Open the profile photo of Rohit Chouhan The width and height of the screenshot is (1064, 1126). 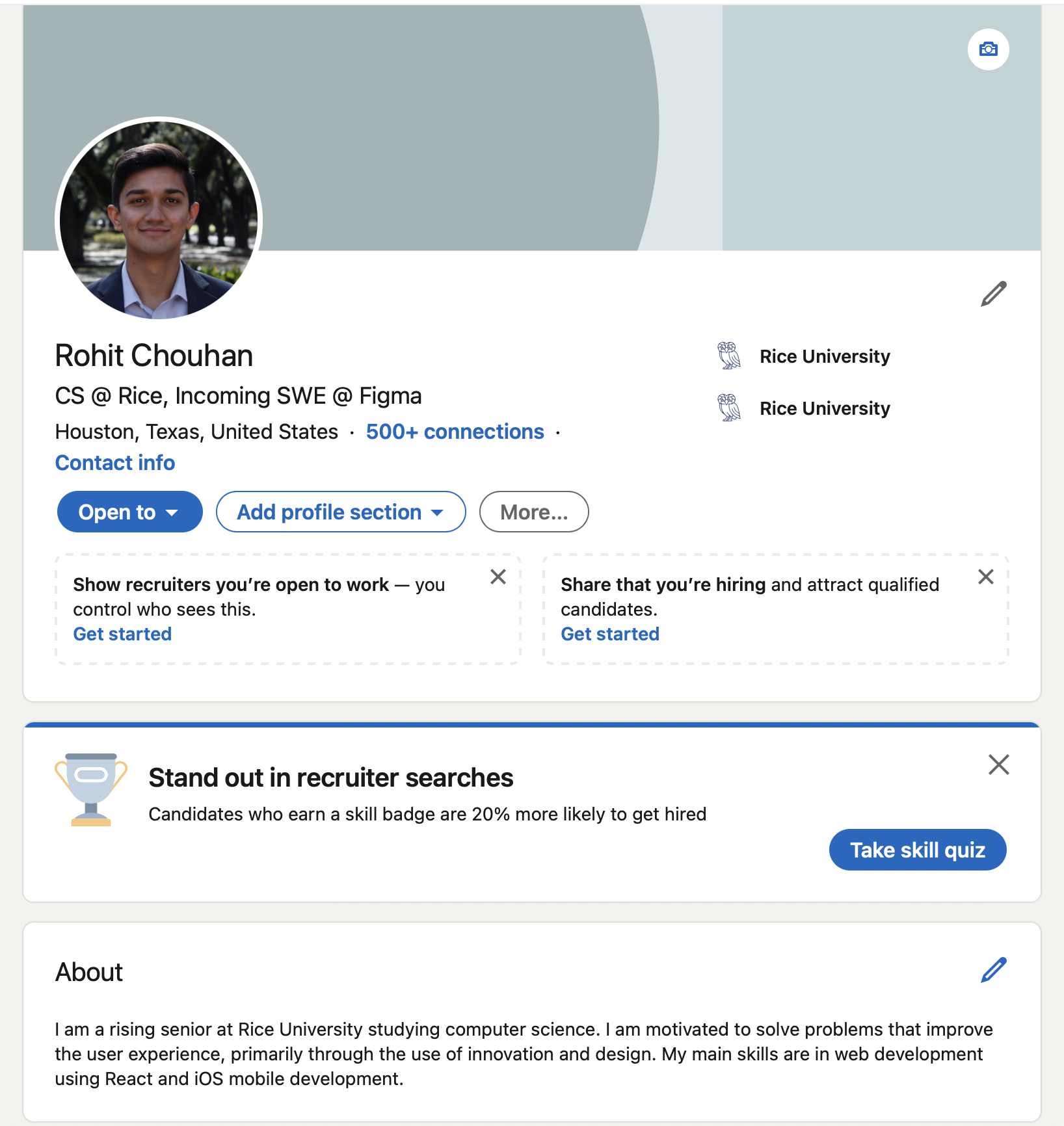click(159, 220)
